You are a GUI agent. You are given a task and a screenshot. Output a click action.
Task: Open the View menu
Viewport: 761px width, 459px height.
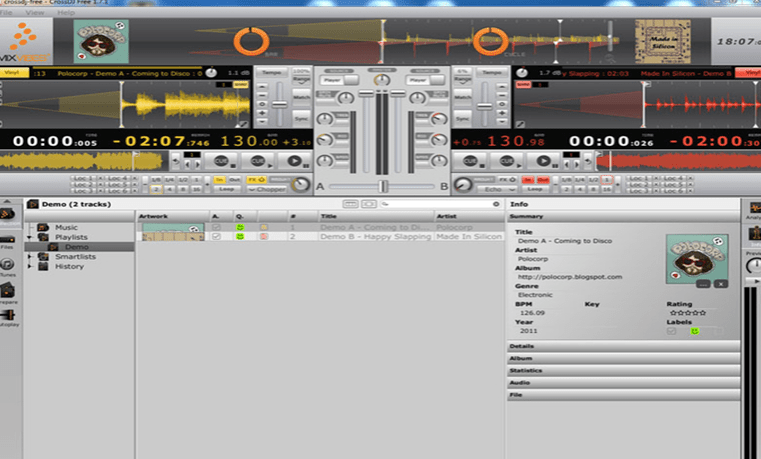coord(34,12)
